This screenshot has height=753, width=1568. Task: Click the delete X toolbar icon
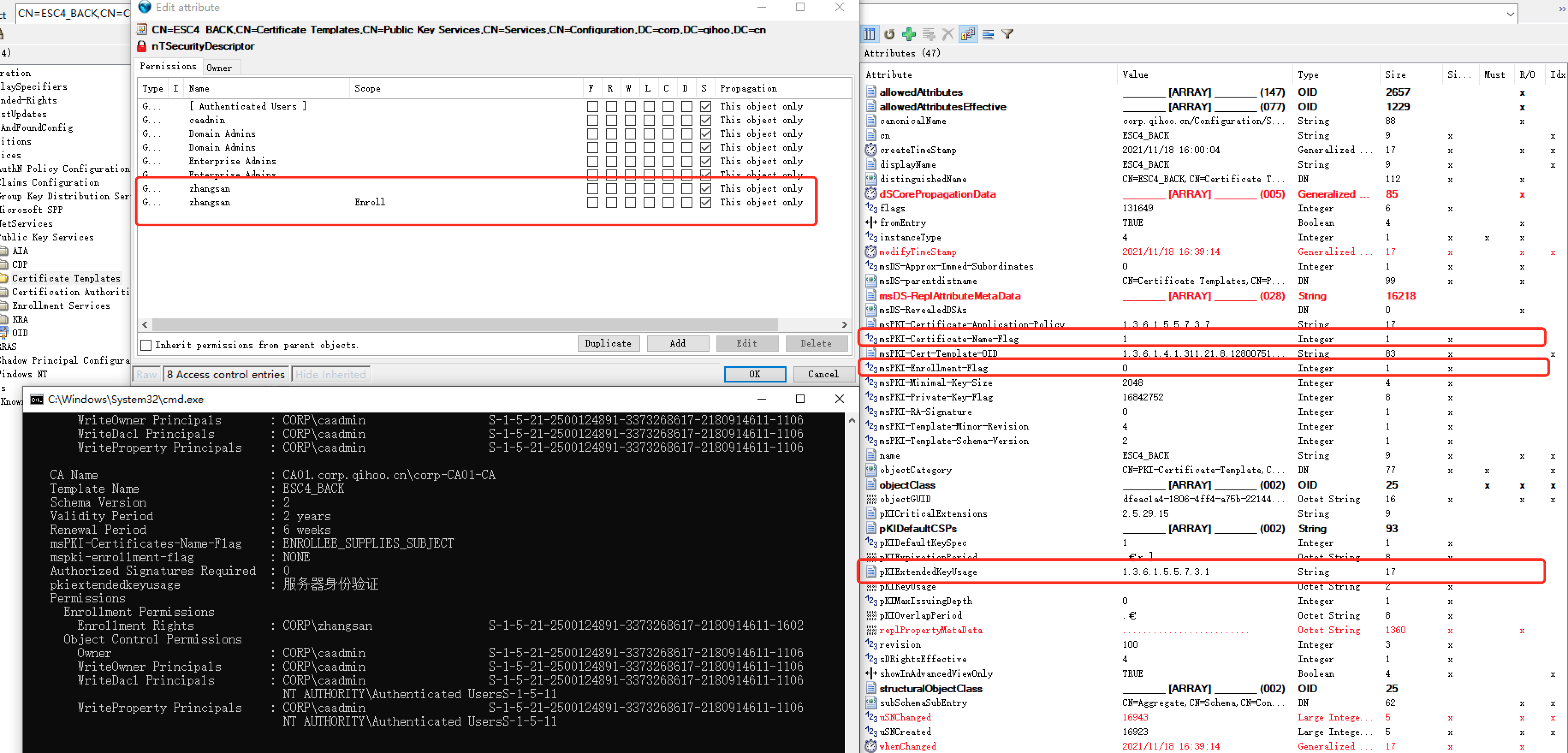coord(948,34)
